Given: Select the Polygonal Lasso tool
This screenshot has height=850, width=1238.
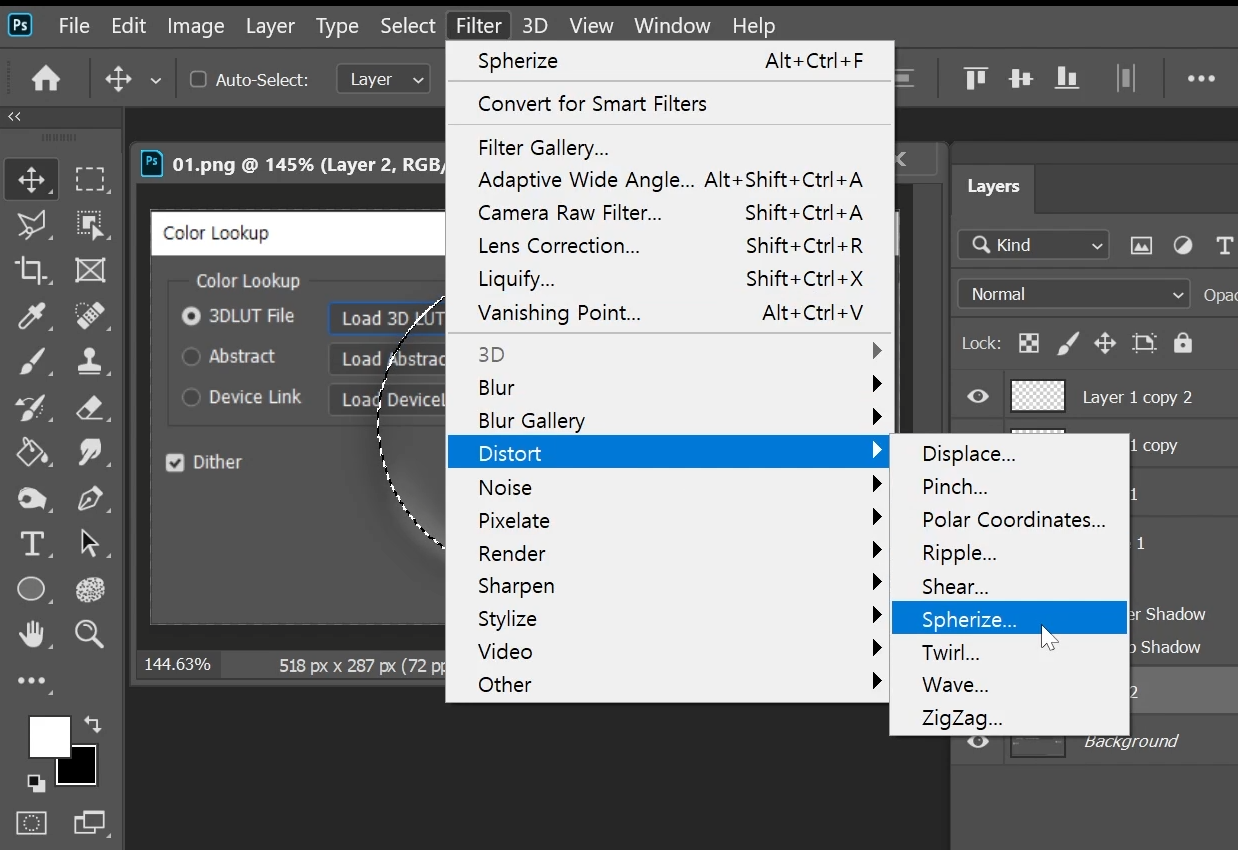Looking at the screenshot, I should [31, 225].
